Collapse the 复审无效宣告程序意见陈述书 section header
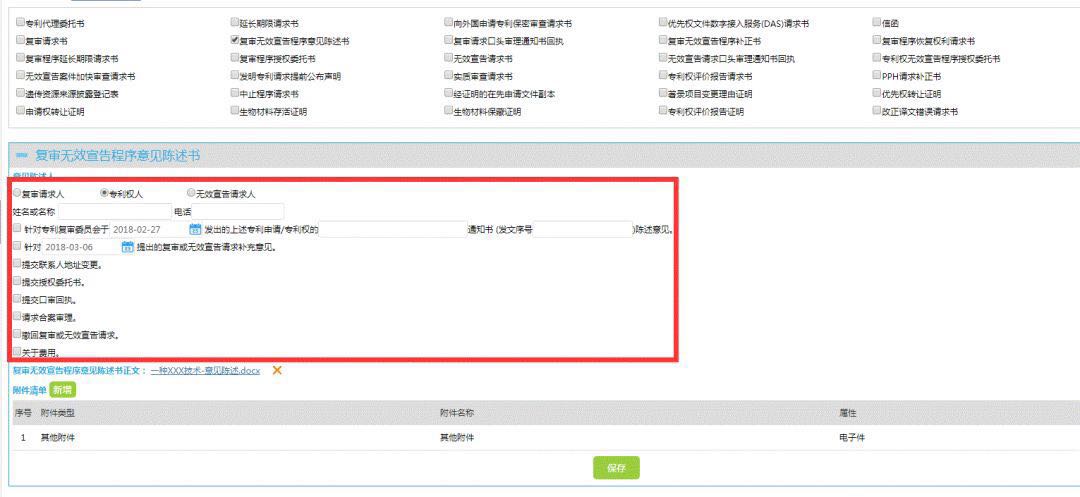Image resolution: width=1080 pixels, height=497 pixels. click(x=21, y=156)
